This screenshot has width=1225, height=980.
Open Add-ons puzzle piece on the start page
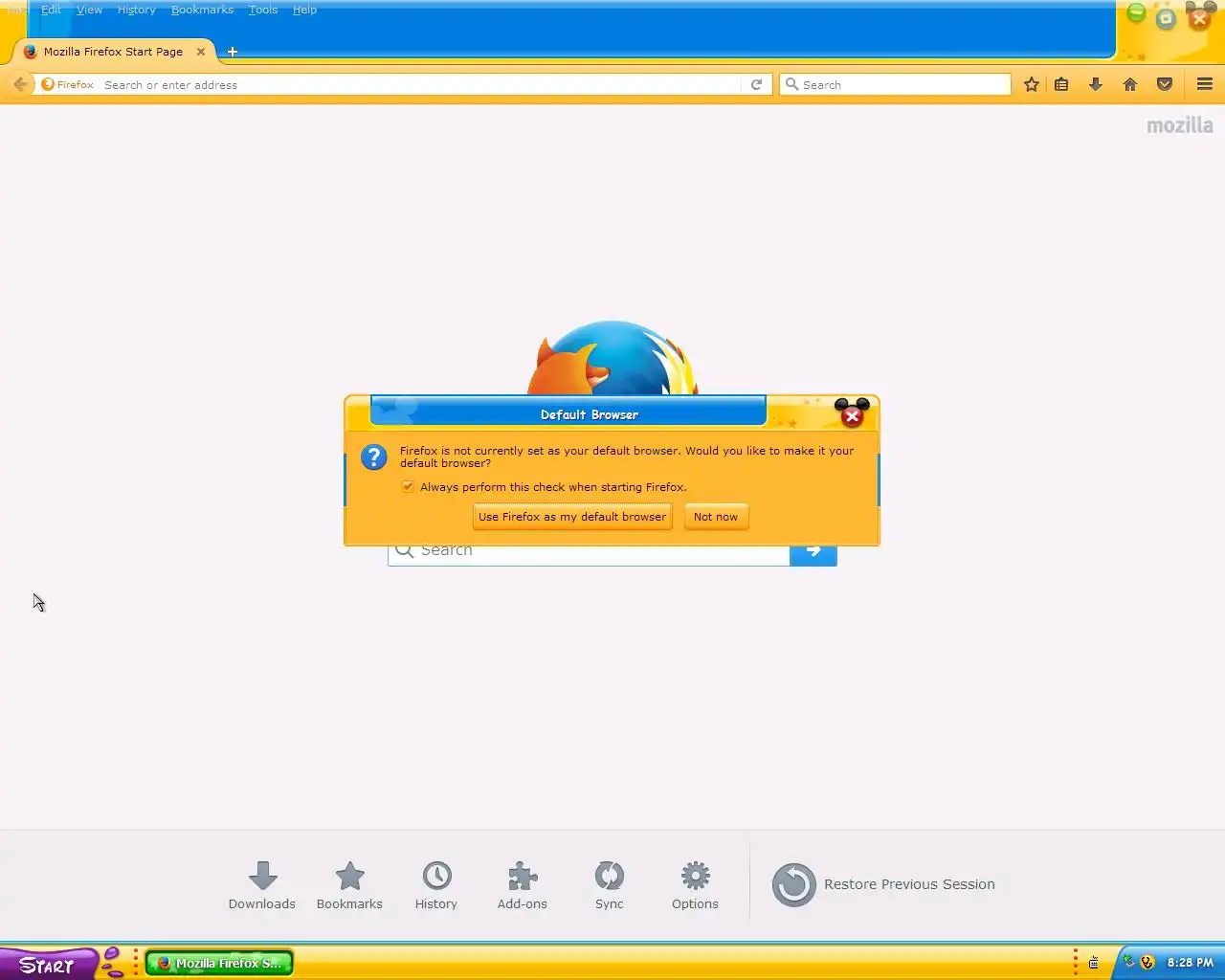(x=523, y=885)
